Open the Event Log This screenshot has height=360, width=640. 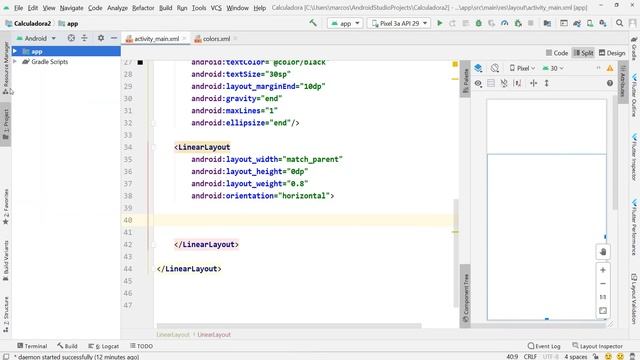[544, 346]
